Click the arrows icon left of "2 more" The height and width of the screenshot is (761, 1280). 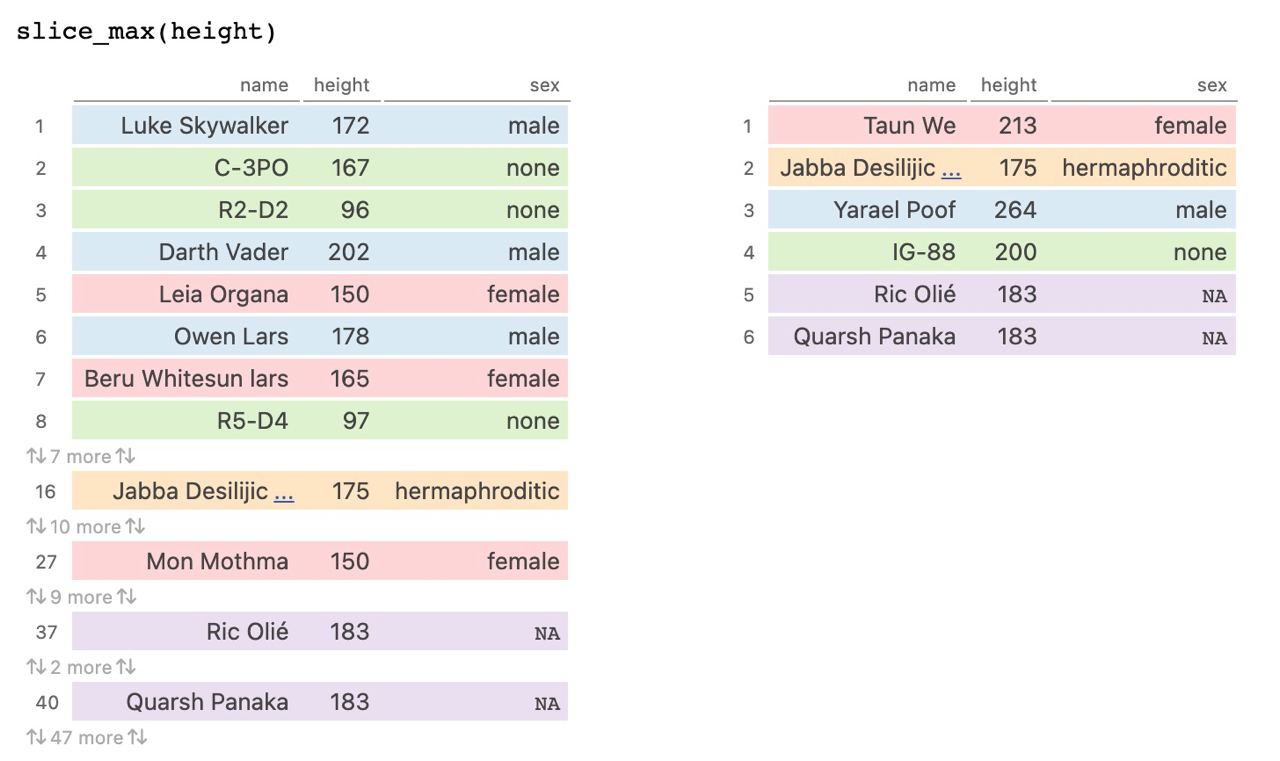tap(36, 667)
